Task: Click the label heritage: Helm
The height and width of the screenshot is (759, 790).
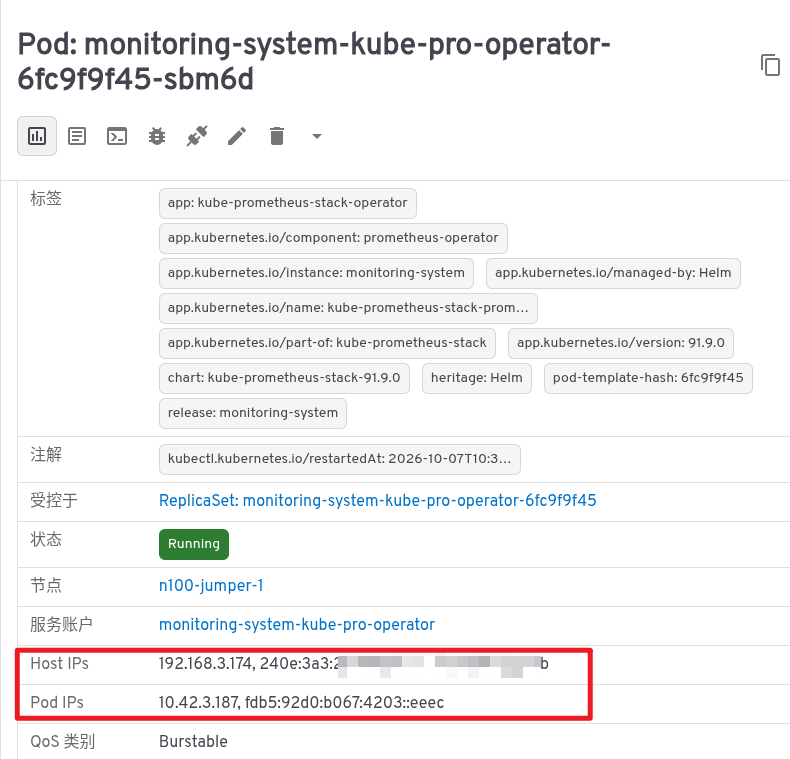Action: click(477, 378)
